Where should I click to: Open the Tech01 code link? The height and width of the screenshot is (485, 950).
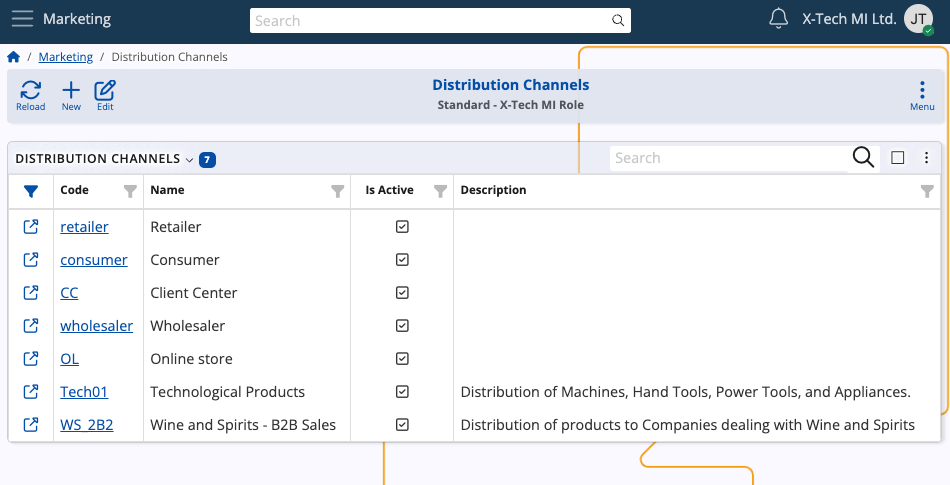(84, 392)
